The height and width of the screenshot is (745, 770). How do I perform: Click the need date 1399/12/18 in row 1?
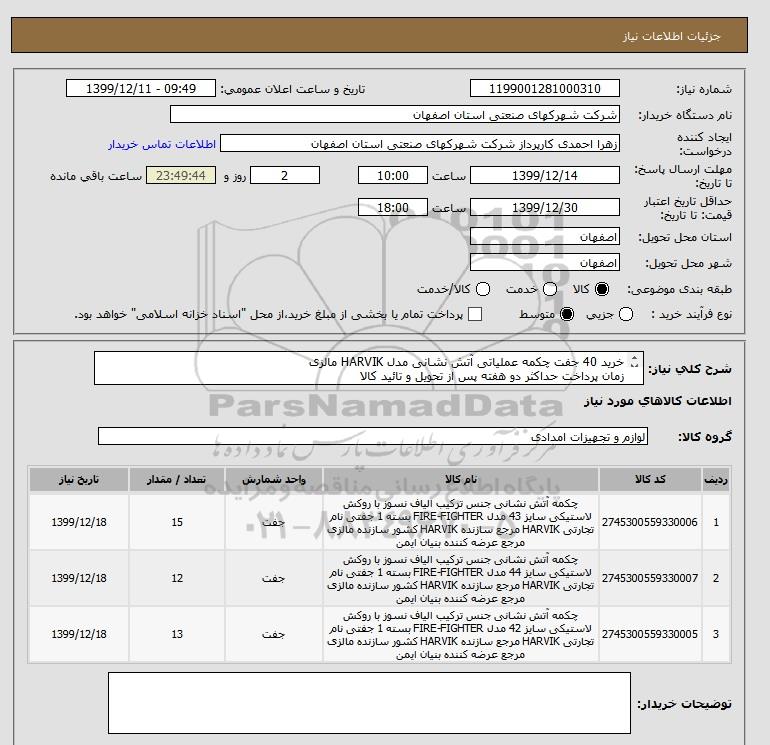point(79,522)
